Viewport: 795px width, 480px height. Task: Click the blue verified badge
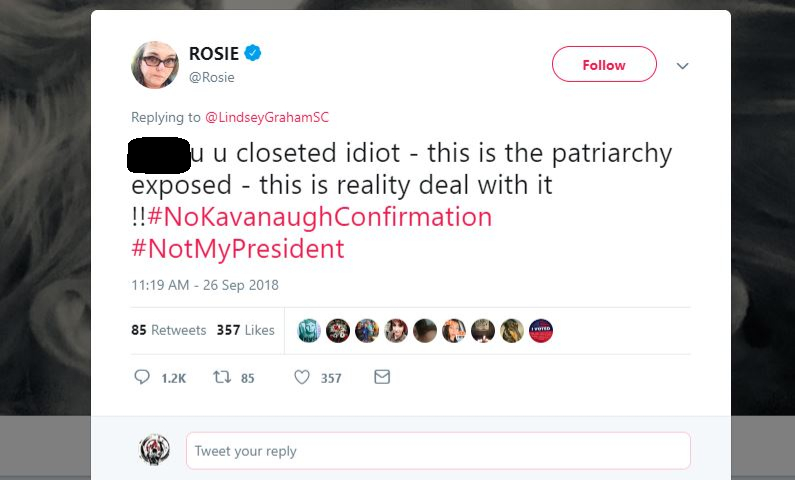(x=254, y=54)
